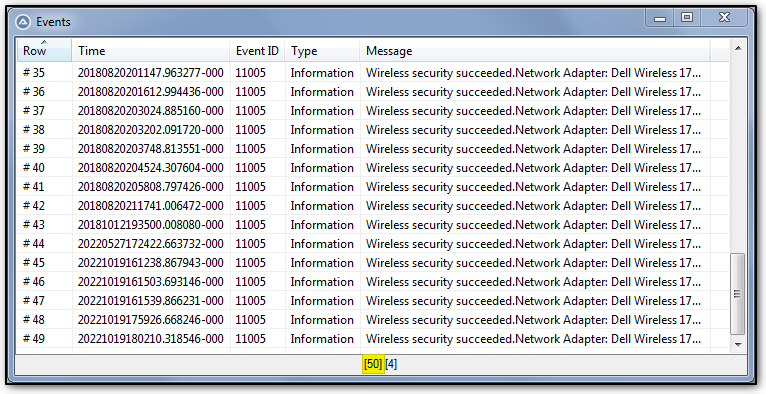This screenshot has height=394, width=766.
Task: Click the vertical scrollbar thumb
Action: click(738, 293)
